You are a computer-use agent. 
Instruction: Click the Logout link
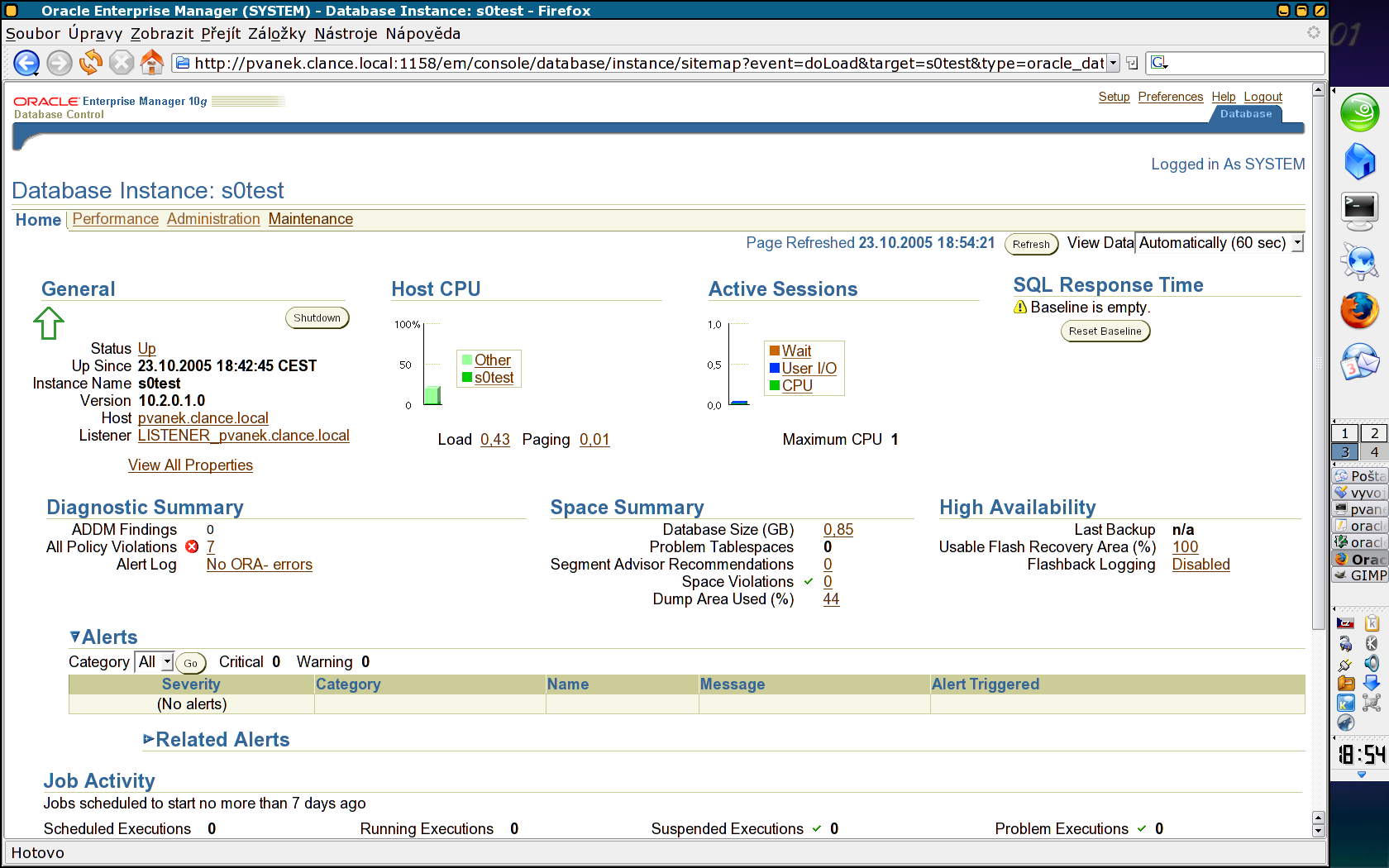click(x=1263, y=97)
